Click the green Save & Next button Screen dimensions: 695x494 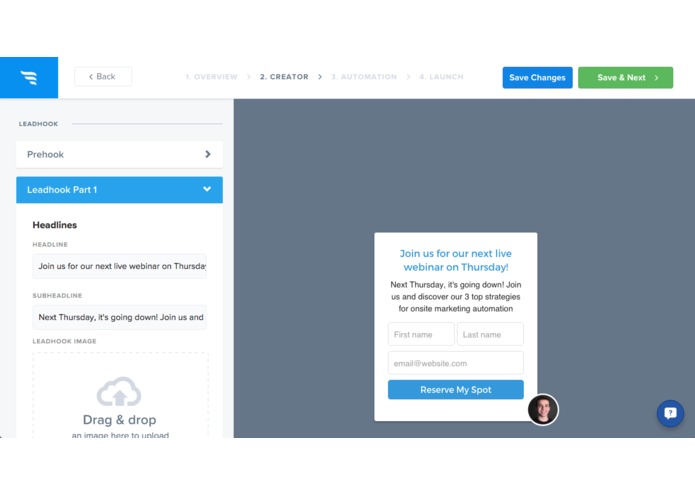tap(625, 78)
